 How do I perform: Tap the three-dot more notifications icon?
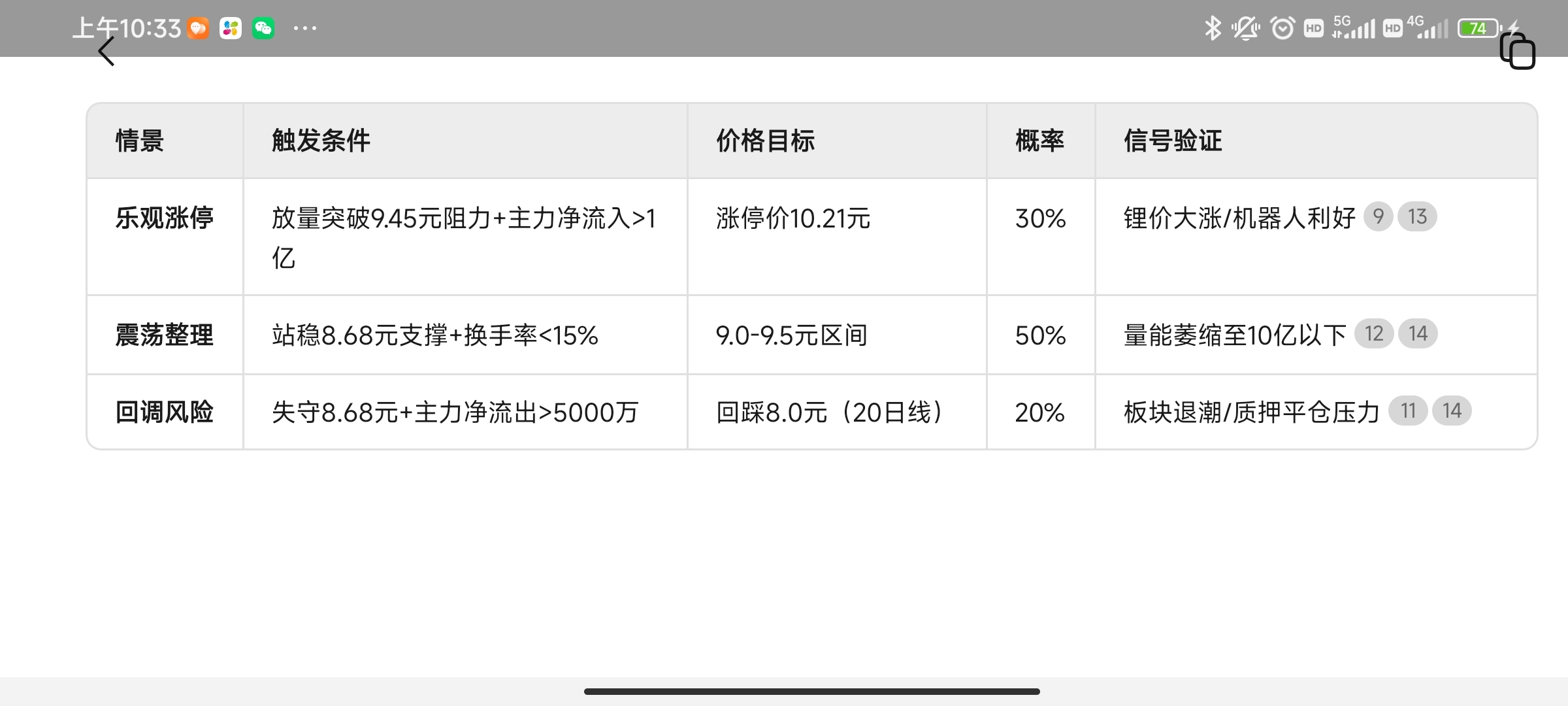[x=305, y=28]
